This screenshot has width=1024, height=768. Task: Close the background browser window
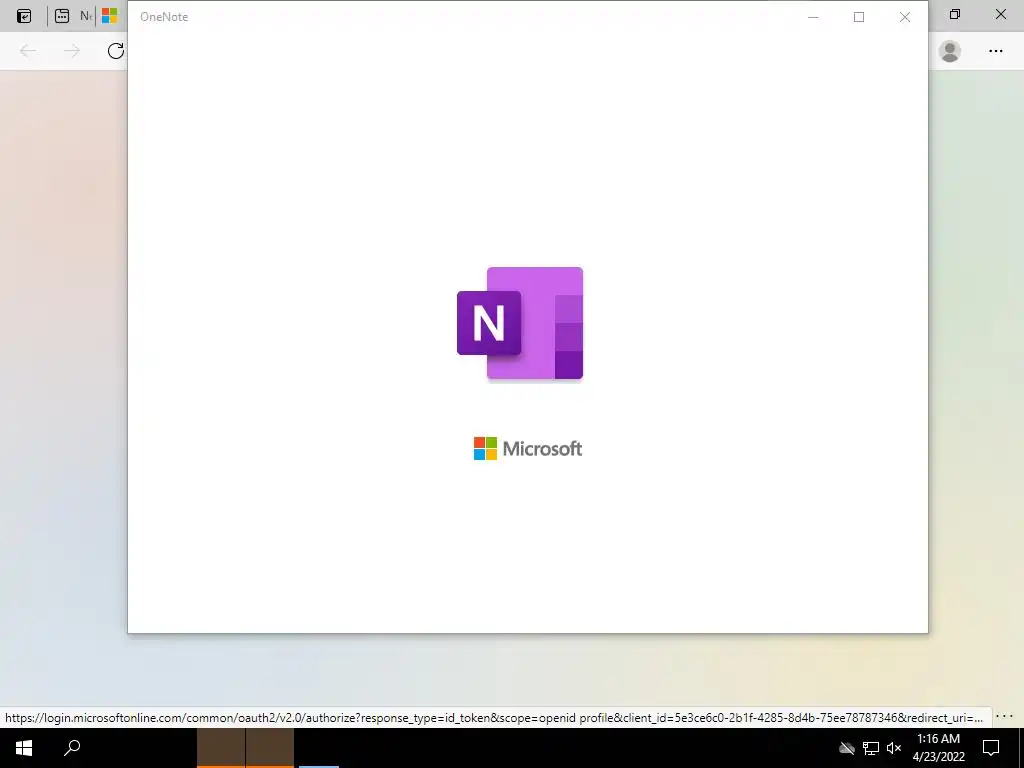tap(1000, 14)
